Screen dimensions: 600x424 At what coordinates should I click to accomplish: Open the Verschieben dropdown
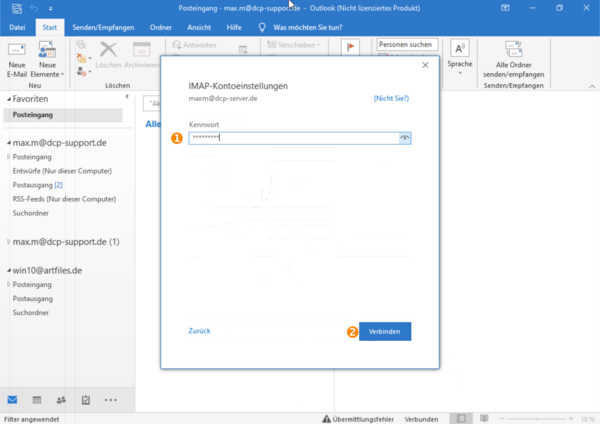click(x=294, y=45)
